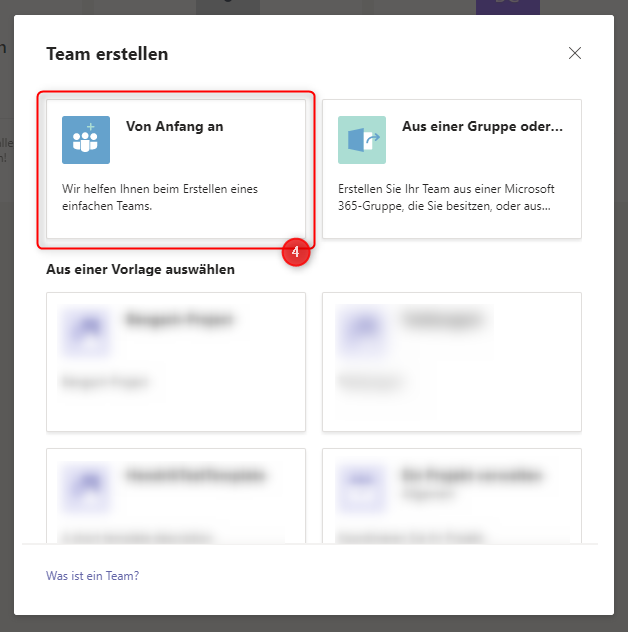Pick the bottom-left template card
This screenshot has height=632, width=628.
tap(176, 510)
